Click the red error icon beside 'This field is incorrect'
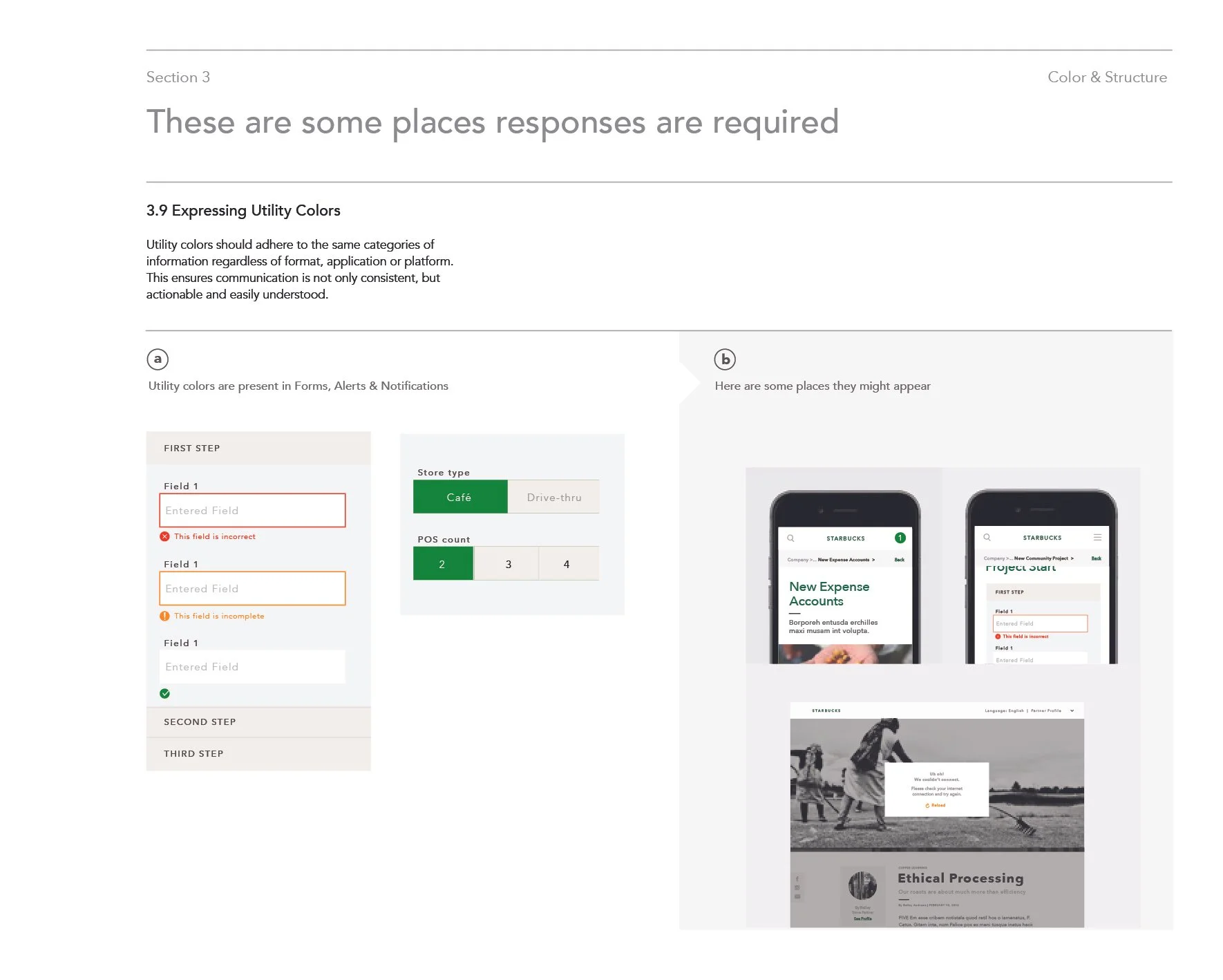Screen dimensions: 1223x980 [x=164, y=536]
